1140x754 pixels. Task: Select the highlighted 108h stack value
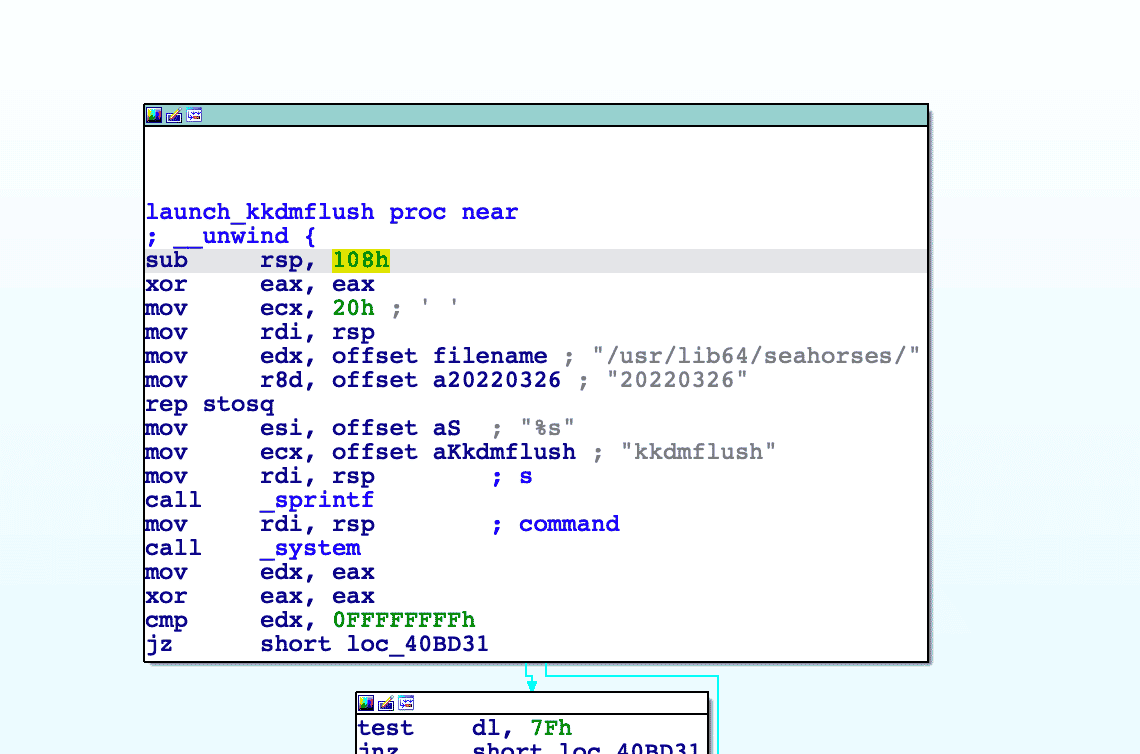pyautogui.click(x=360, y=259)
